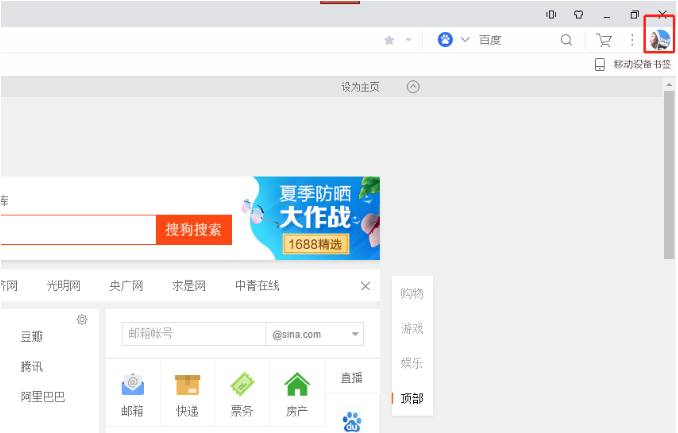Image resolution: width=678 pixels, height=433 pixels.
Task: Expand the bookmark star dropdown arrow
Action: pos(408,40)
